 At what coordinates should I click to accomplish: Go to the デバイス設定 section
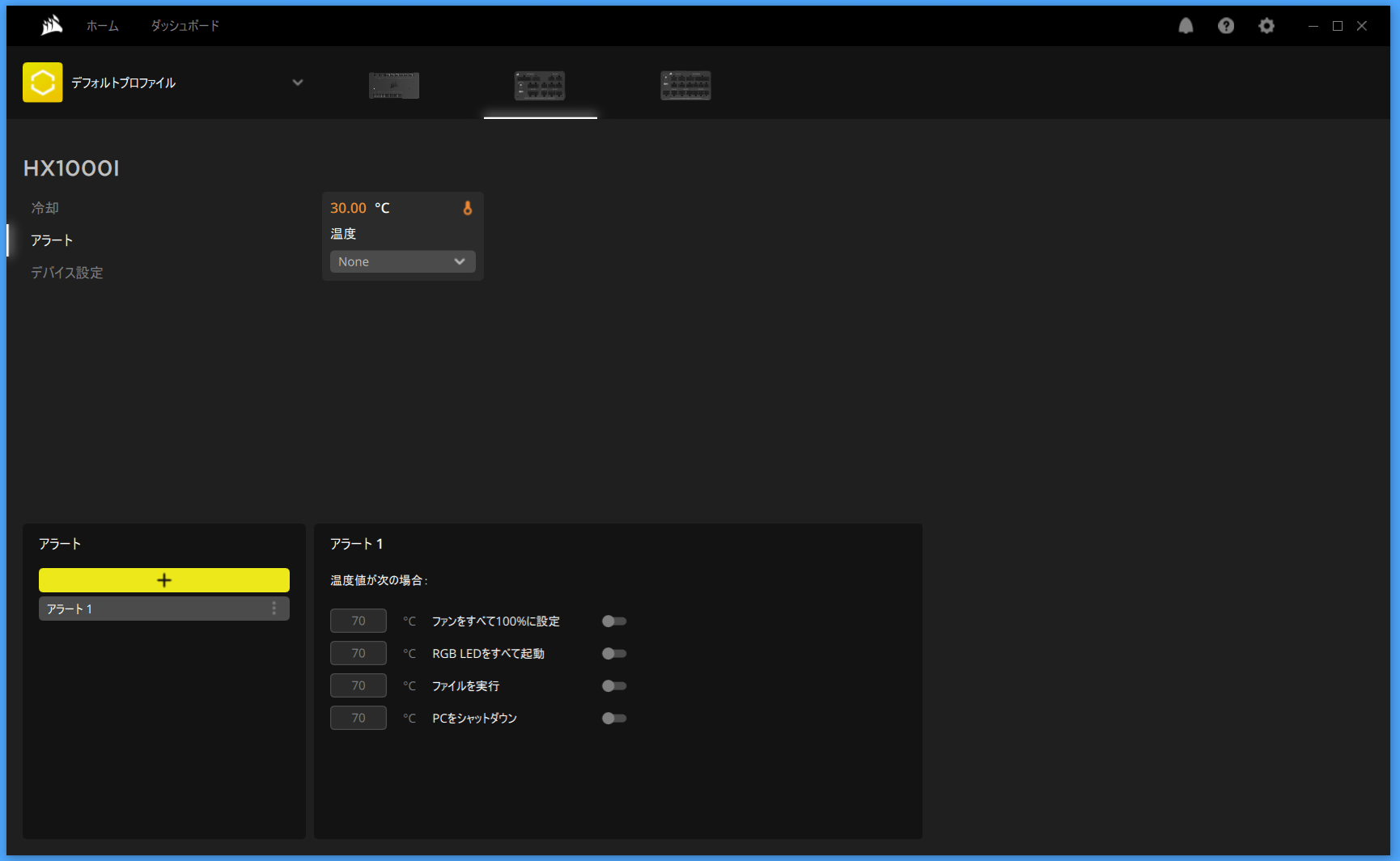coord(67,273)
